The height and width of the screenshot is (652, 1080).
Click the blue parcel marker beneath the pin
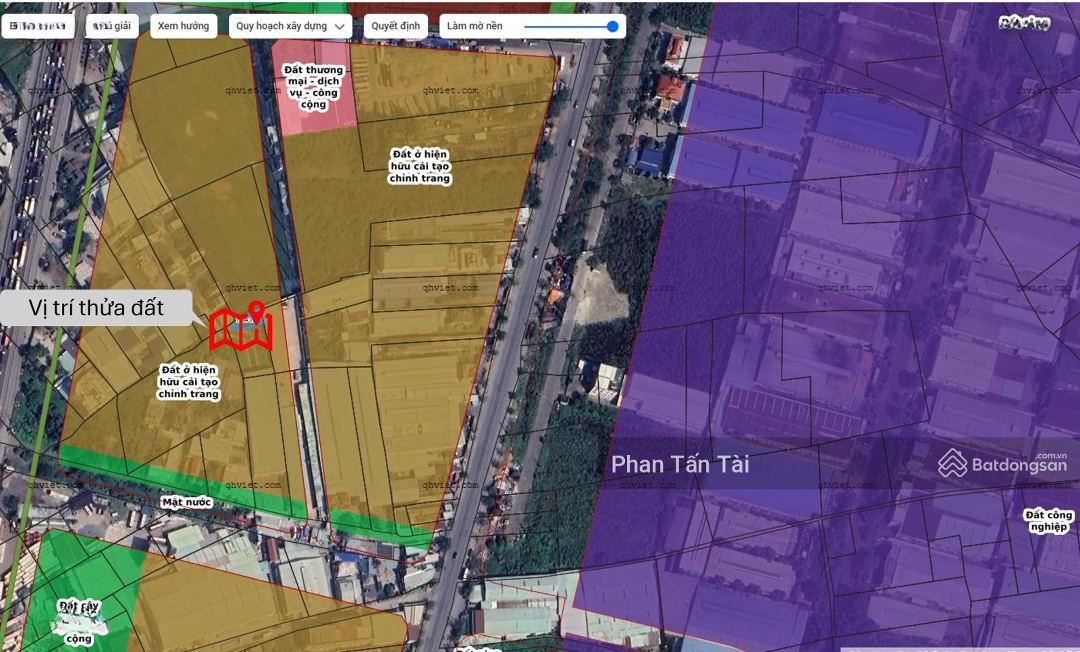[x=241, y=325]
